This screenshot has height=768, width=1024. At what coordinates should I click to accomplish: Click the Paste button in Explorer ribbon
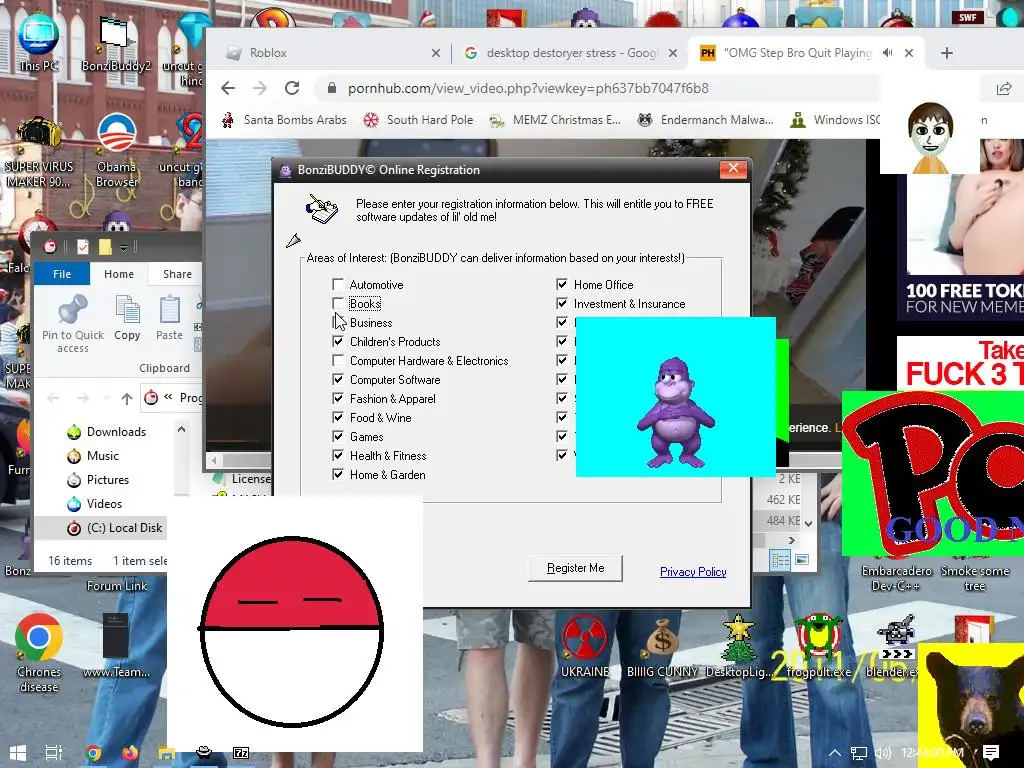[x=169, y=318]
